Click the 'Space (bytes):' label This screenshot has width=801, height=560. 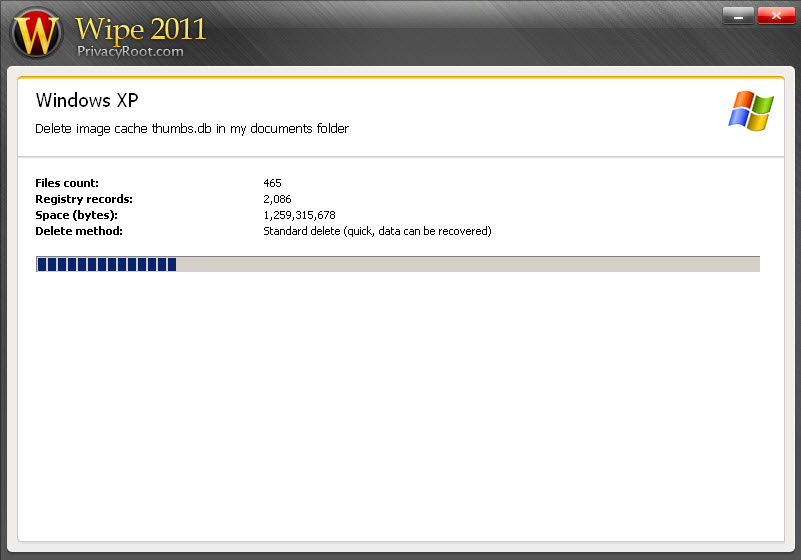[76, 215]
